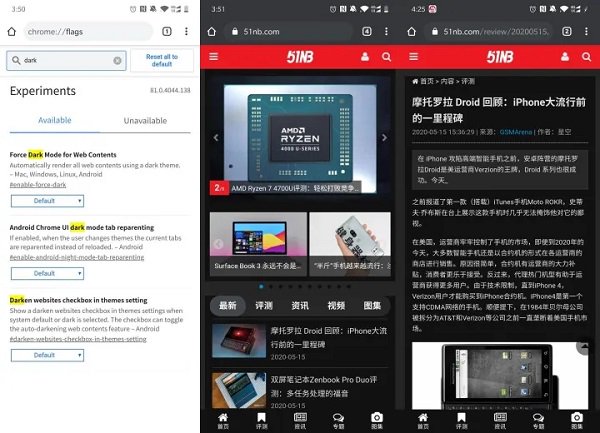
Task: Select the 评测 tab on homepage
Action: (264, 306)
